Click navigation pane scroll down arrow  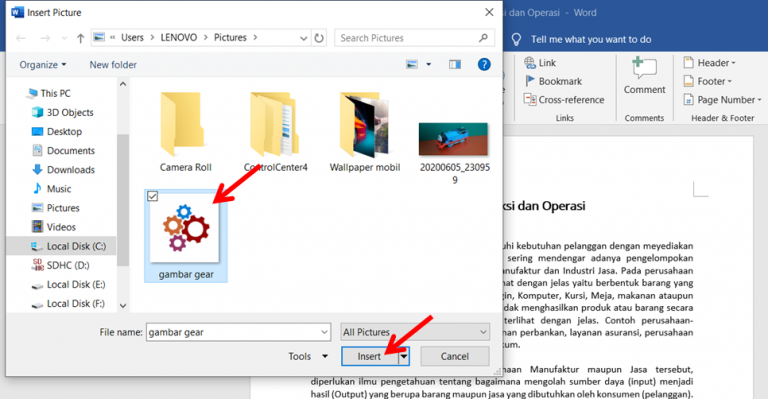(x=123, y=305)
